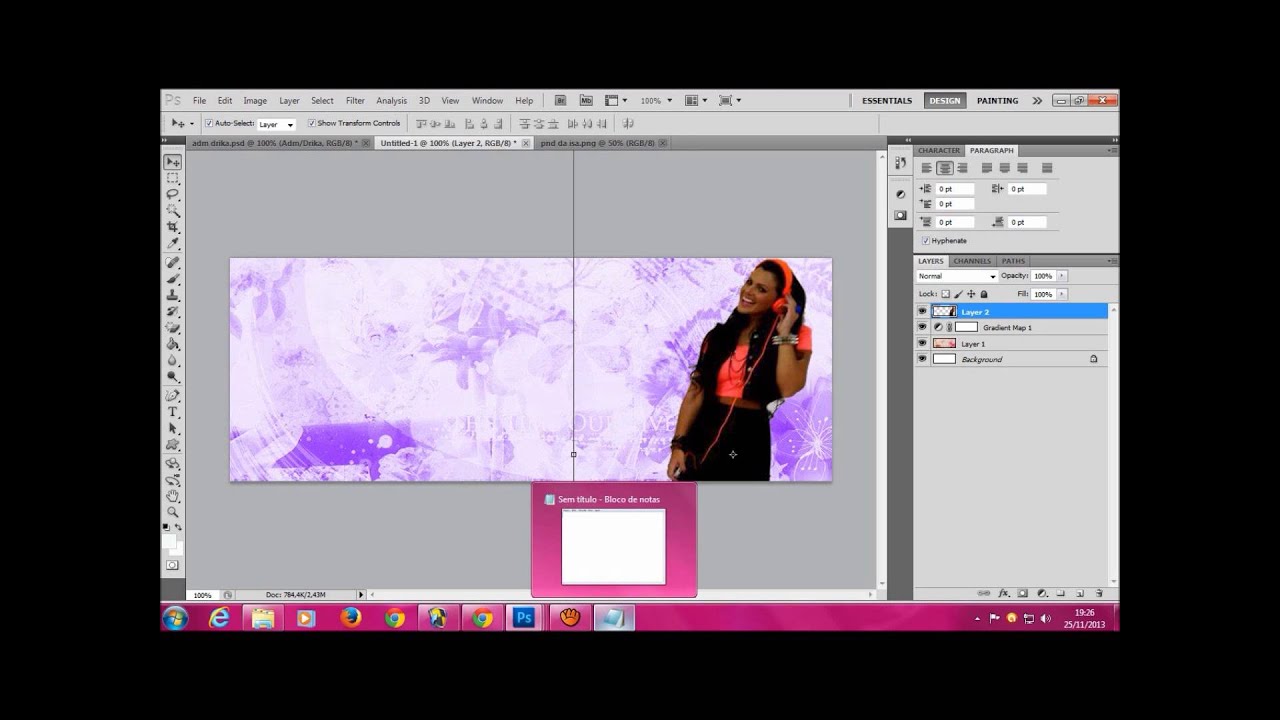Toggle the Show Transform Controls checkbox
This screenshot has height=720, width=1280.
coord(311,123)
